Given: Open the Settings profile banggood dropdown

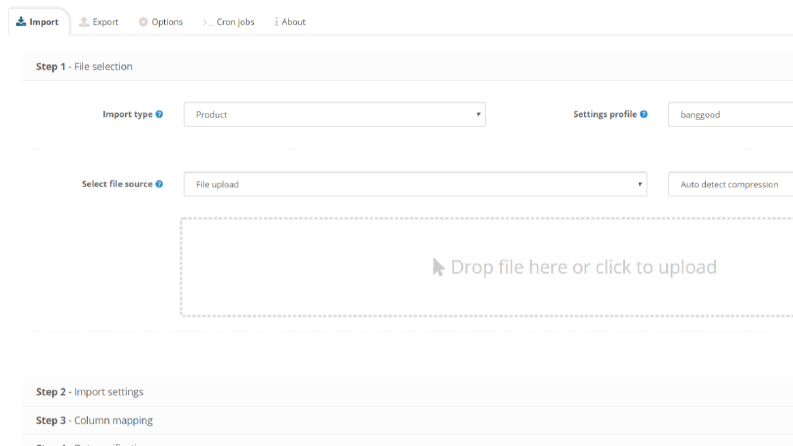Looking at the screenshot, I should [731, 115].
